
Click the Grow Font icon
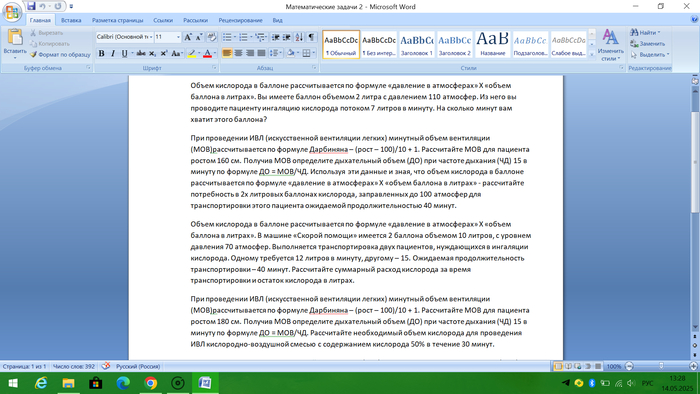(188, 37)
